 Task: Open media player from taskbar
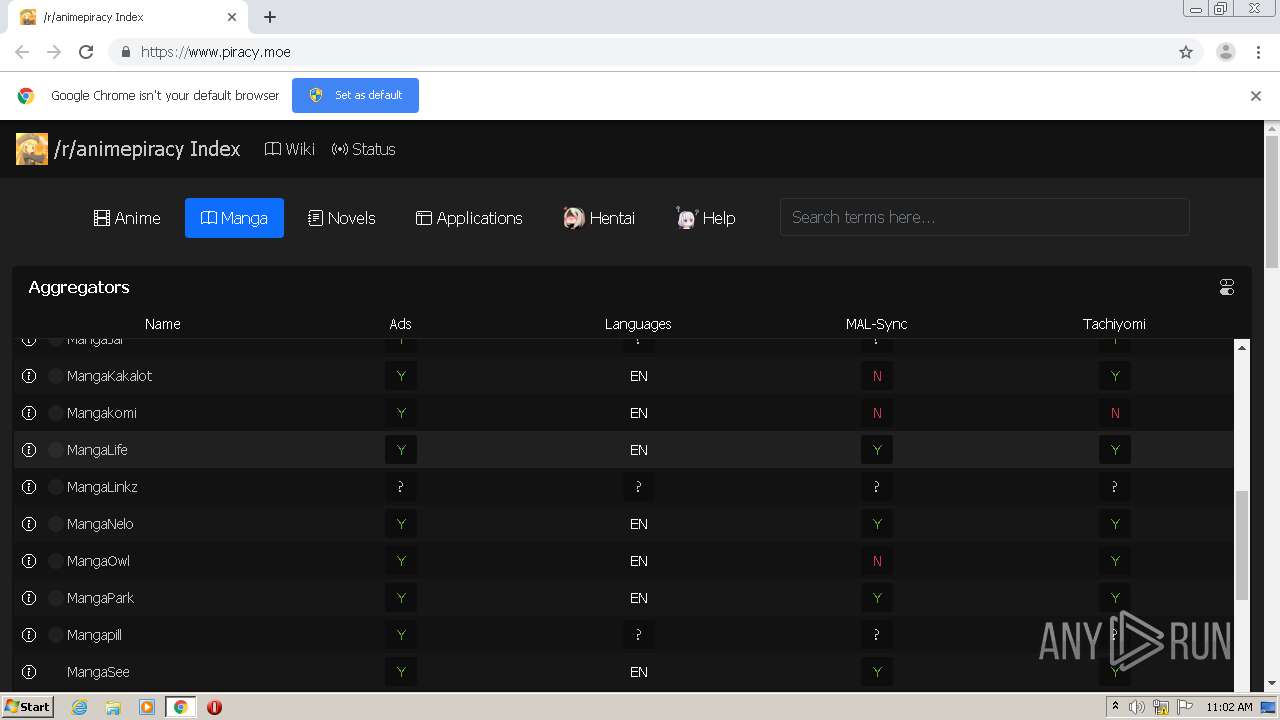coord(147,707)
